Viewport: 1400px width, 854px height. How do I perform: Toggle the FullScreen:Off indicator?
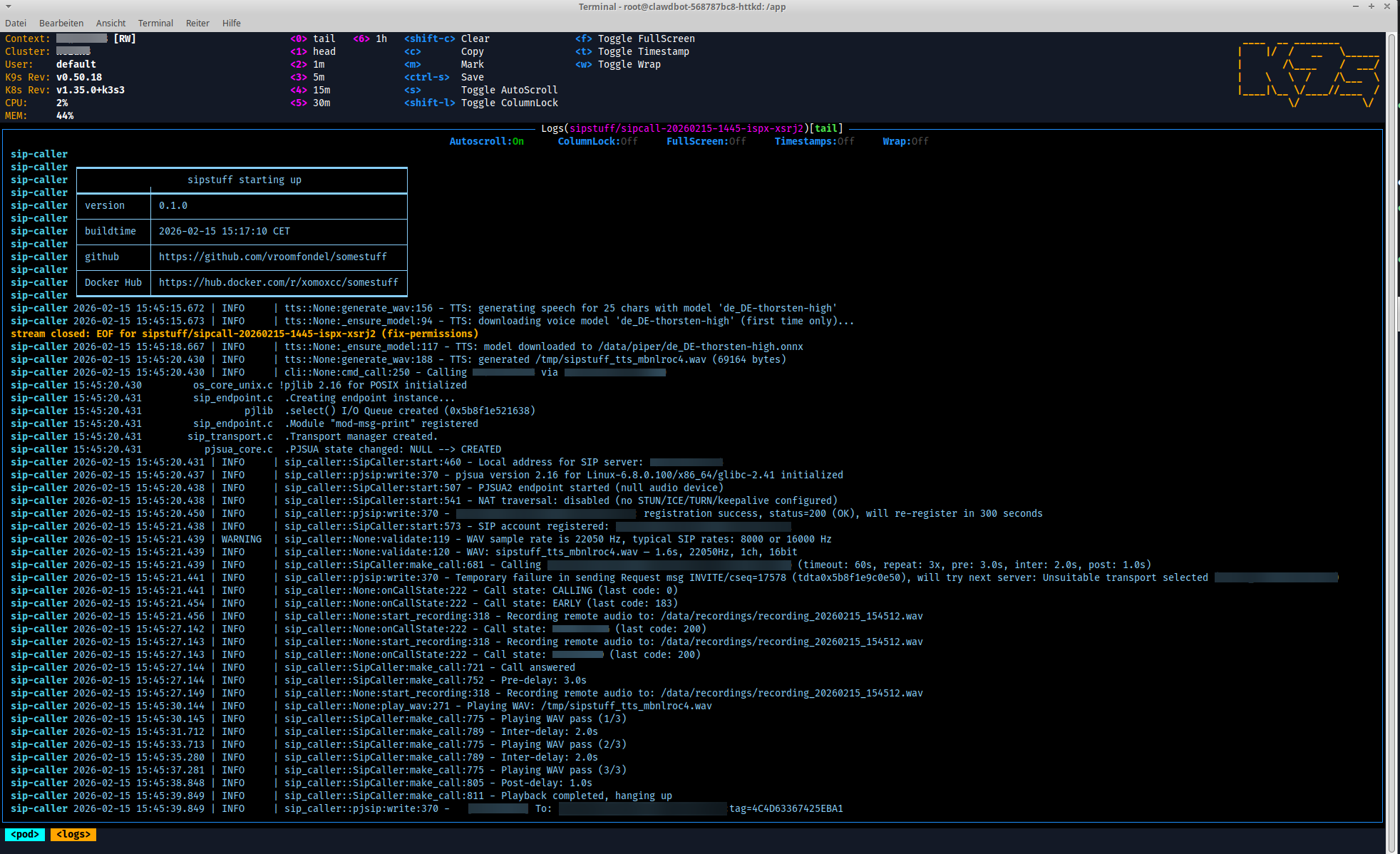[x=706, y=141]
